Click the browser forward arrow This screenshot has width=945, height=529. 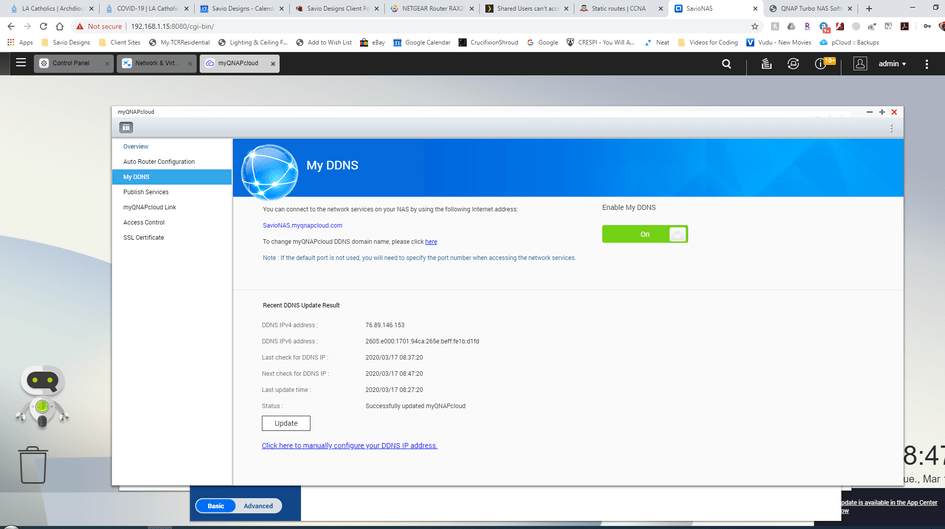pyautogui.click(x=27, y=26)
